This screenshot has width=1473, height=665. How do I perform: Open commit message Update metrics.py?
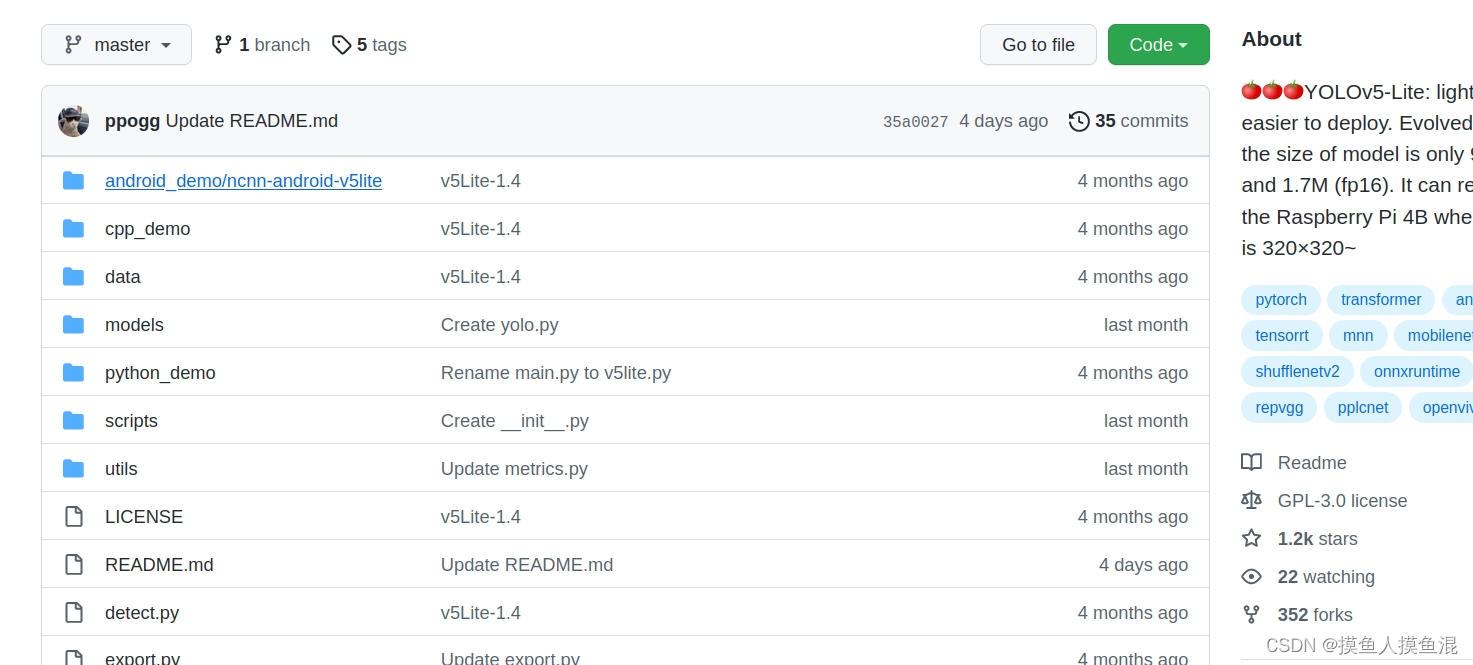coord(514,469)
